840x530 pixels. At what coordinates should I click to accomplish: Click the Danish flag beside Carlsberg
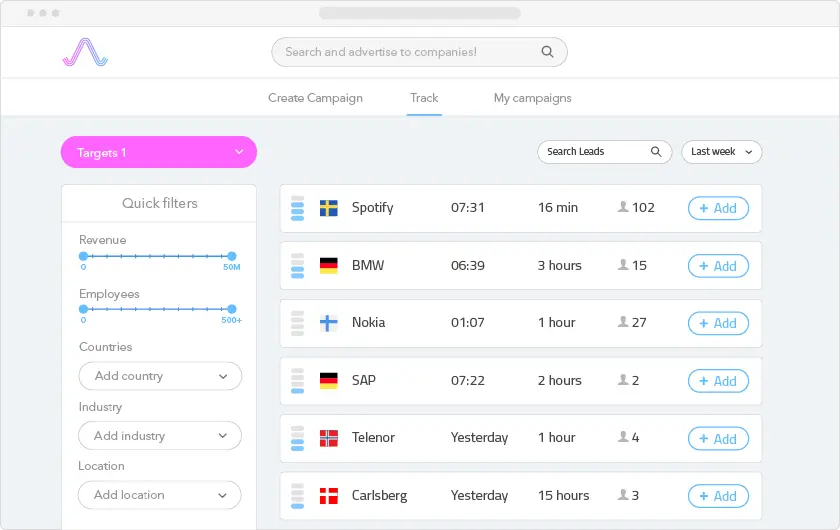[x=328, y=496]
